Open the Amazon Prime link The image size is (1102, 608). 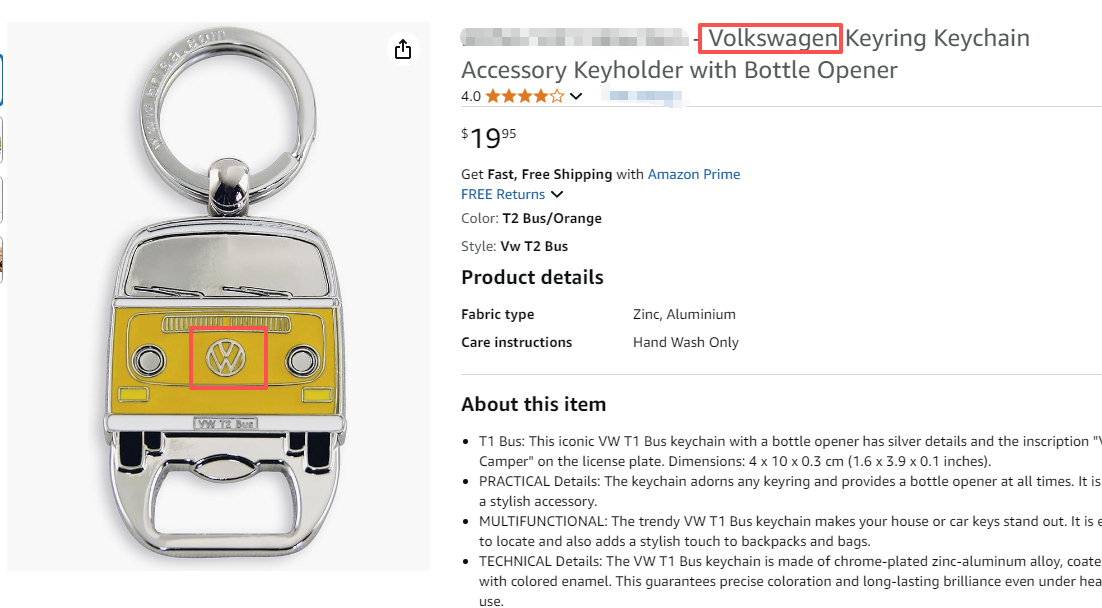point(694,174)
